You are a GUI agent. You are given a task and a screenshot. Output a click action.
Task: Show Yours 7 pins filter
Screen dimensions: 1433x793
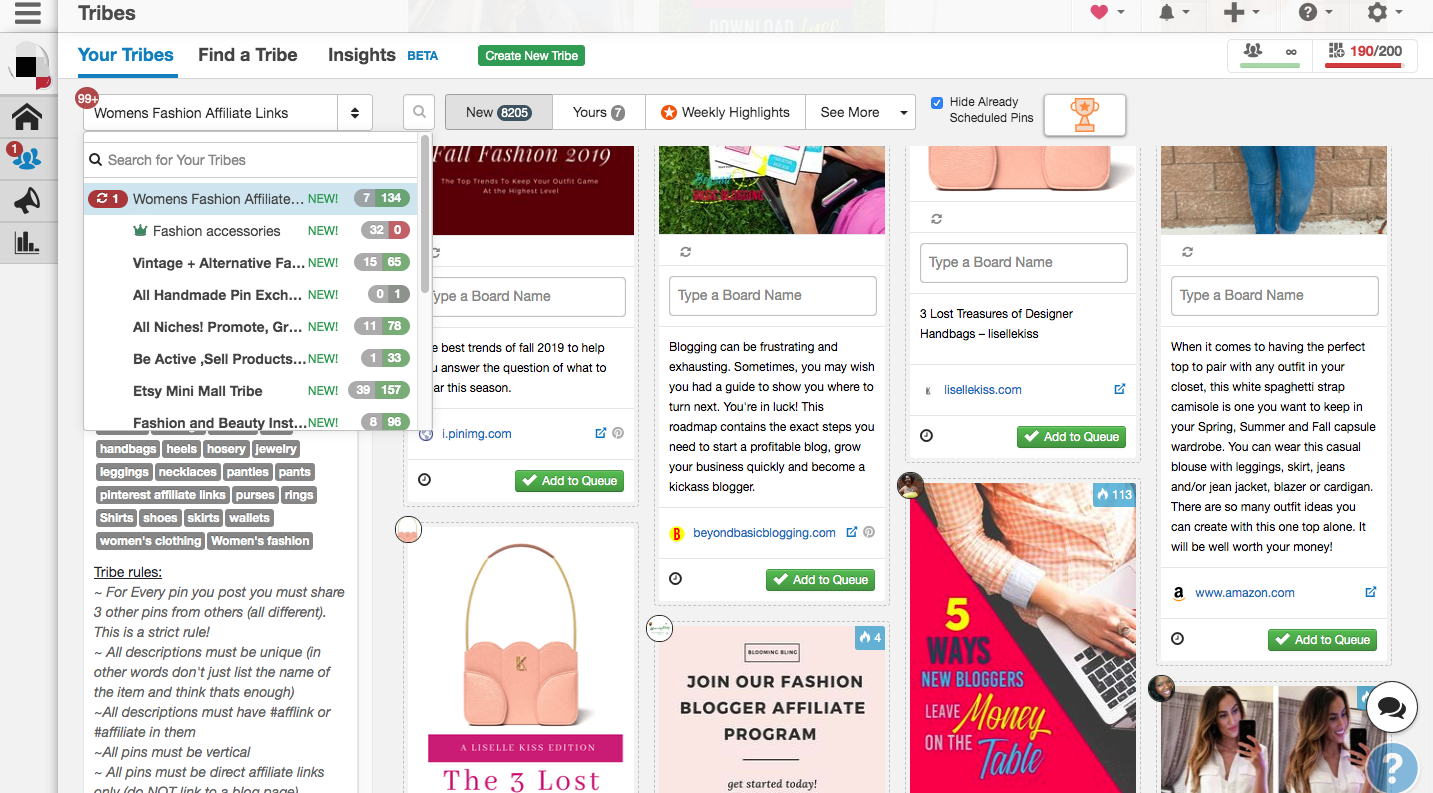[x=598, y=112]
